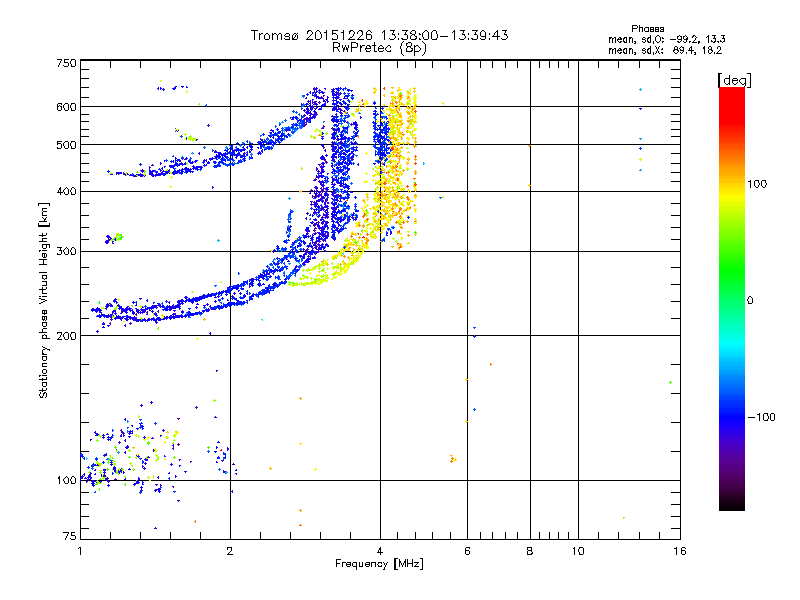Click the 'Frequency [MHz]' axis title

[x=379, y=564]
